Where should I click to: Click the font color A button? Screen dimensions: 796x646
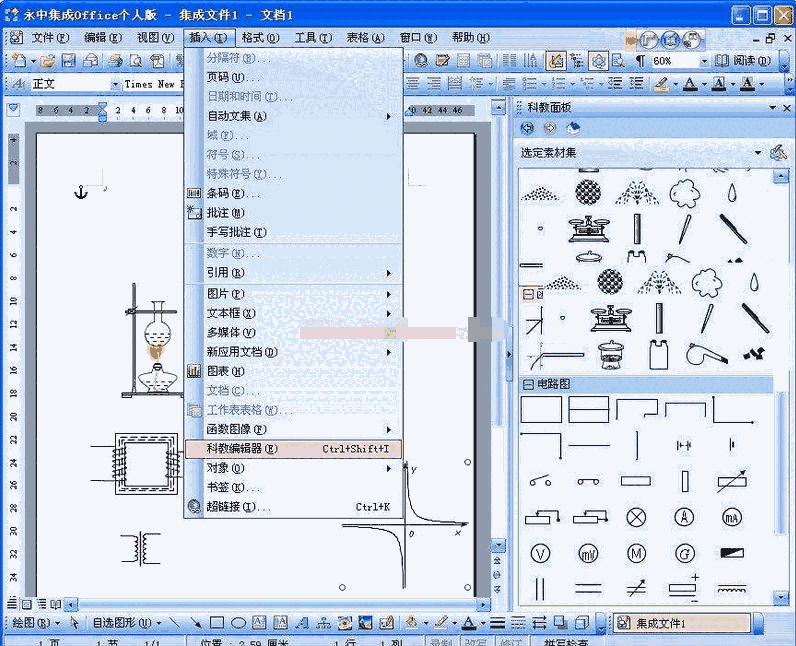click(689, 84)
